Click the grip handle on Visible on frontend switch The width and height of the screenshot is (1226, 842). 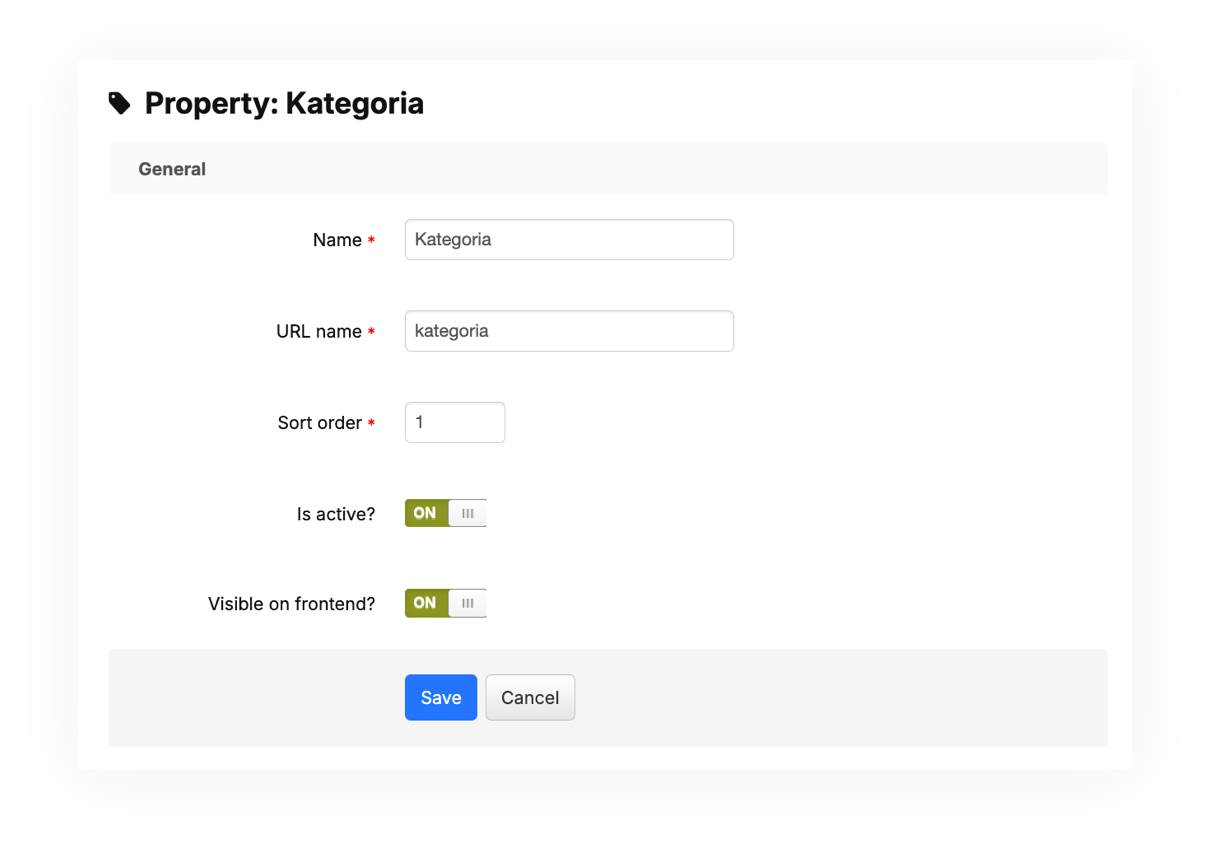(x=467, y=603)
